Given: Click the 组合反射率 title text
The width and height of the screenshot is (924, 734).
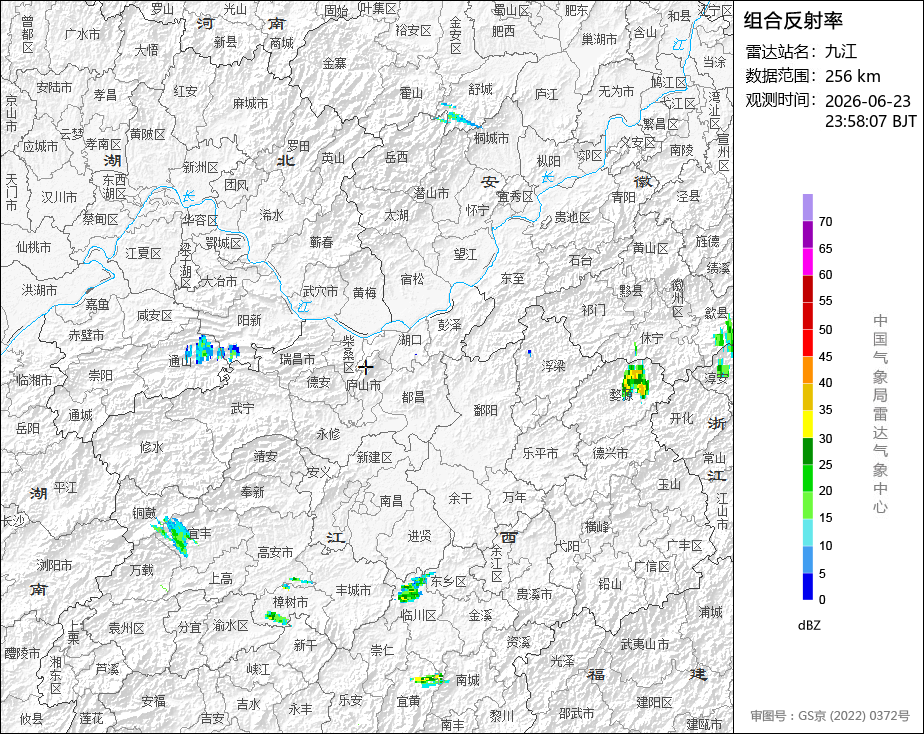Looking at the screenshot, I should [793, 21].
